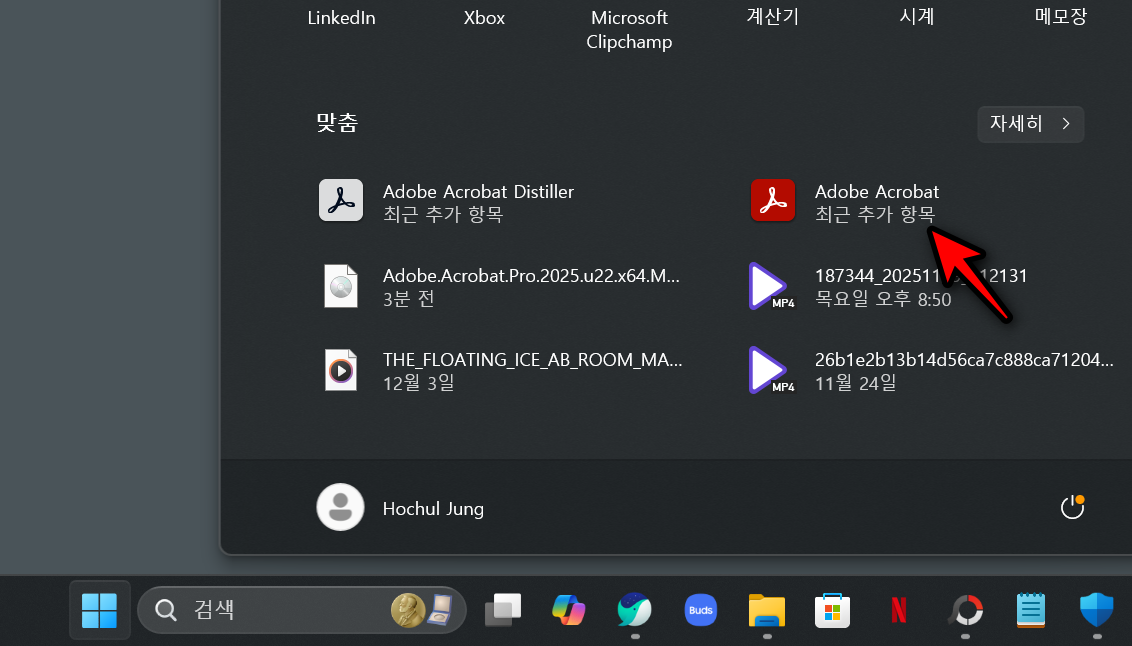Screen dimensions: 1132x646
Task: Launch Copilot from the taskbar
Action: point(569,610)
